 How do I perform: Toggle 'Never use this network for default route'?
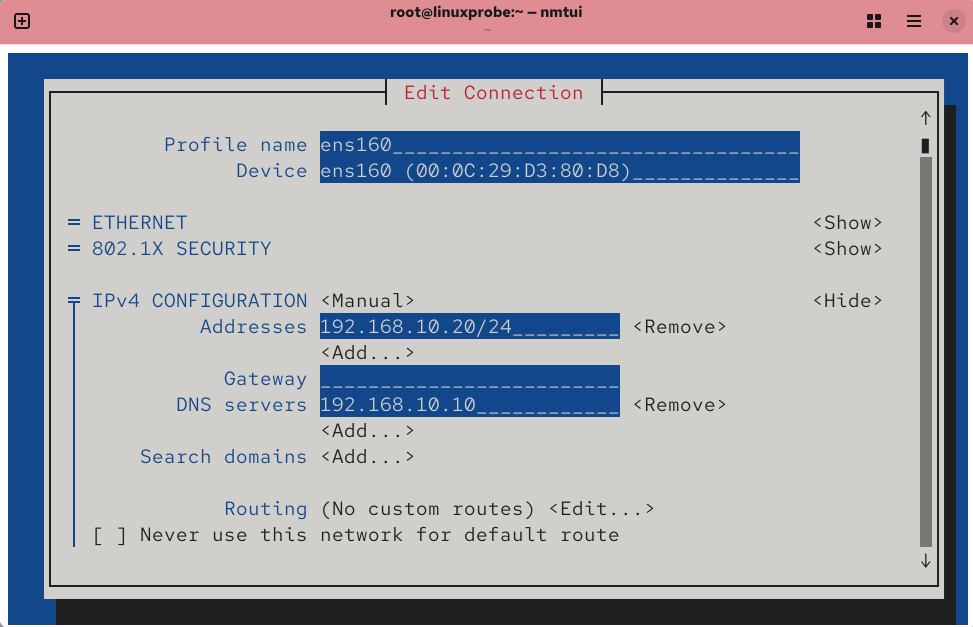point(110,535)
